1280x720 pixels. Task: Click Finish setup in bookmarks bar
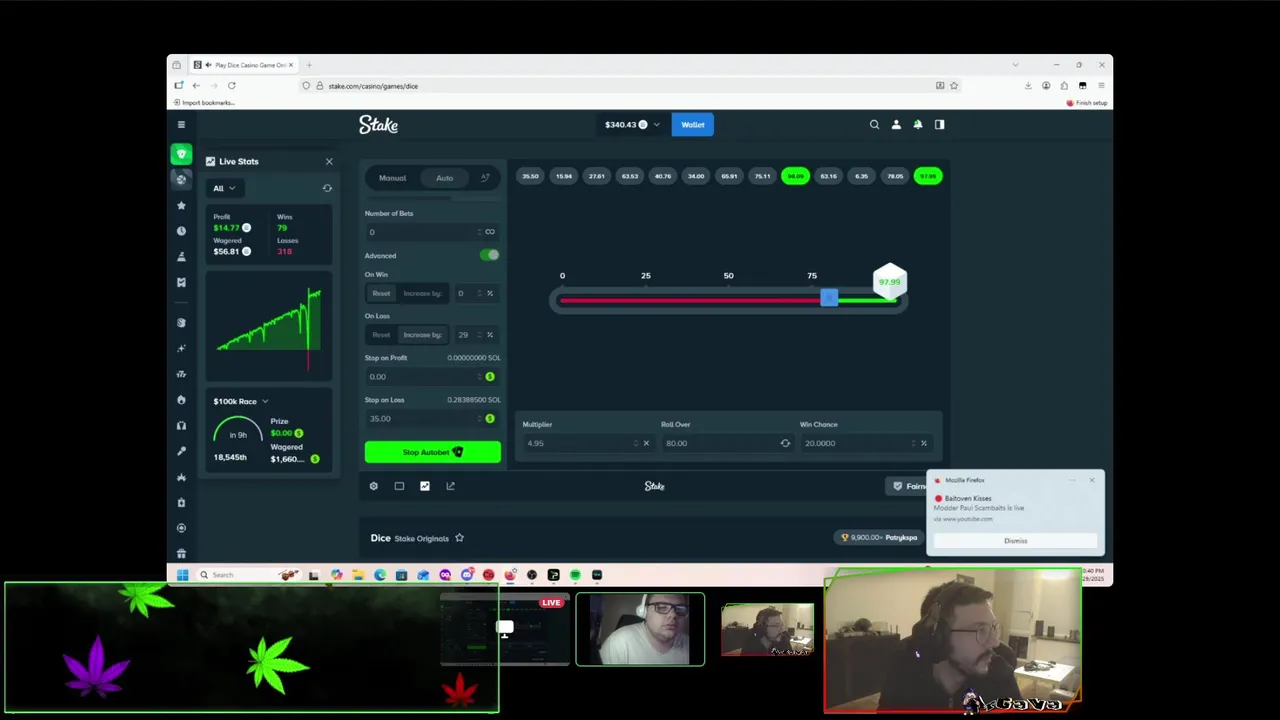point(1087,103)
